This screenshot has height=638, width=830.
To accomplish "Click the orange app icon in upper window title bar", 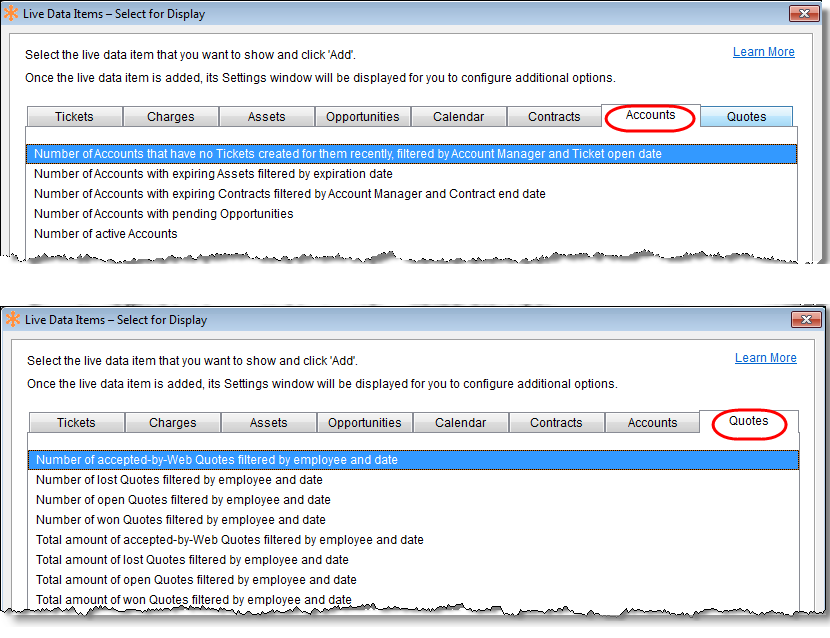I will pyautogui.click(x=12, y=14).
